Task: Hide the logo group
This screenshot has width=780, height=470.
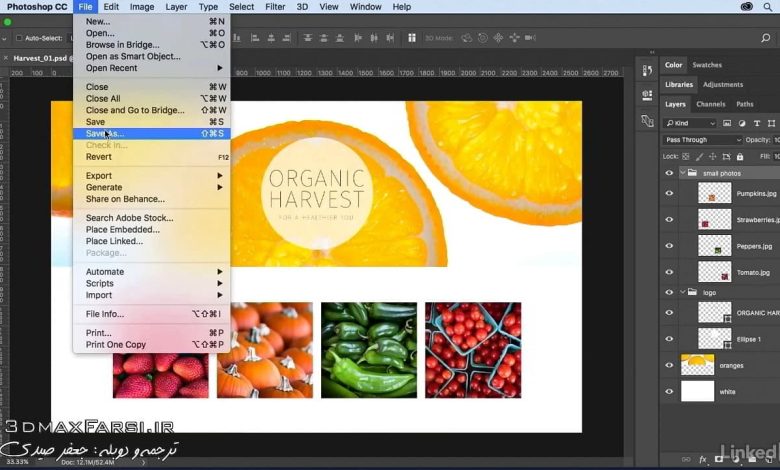Action: (x=669, y=292)
